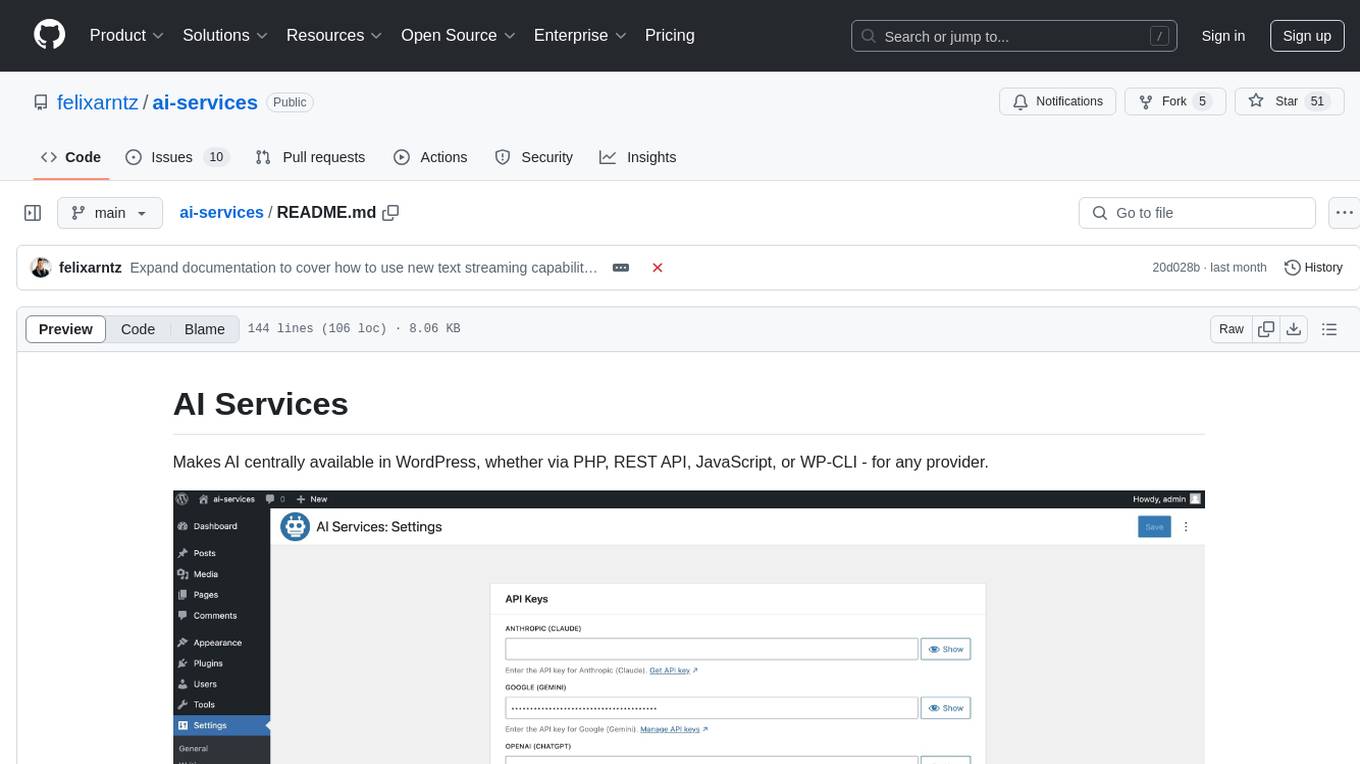Select the Blame view
The height and width of the screenshot is (764, 1360).
[205, 329]
